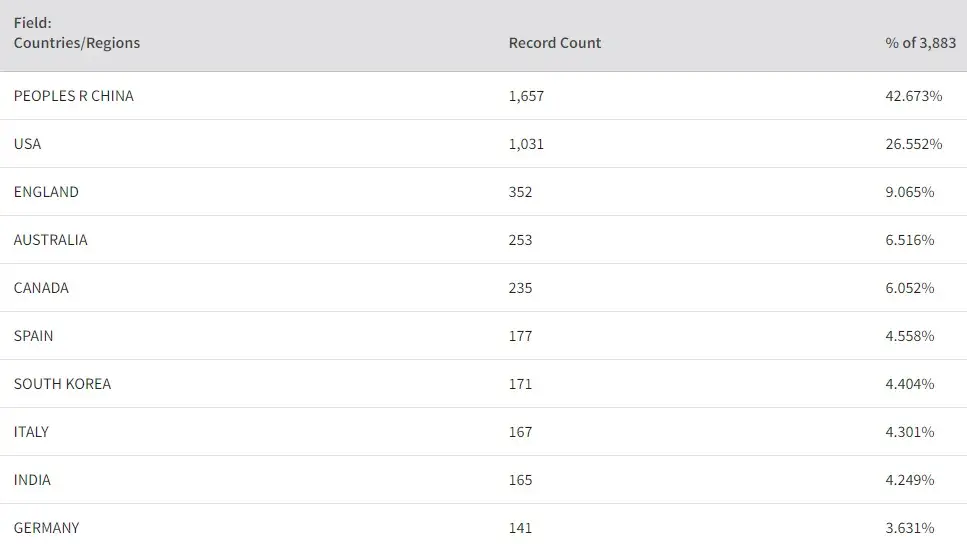The width and height of the screenshot is (967, 546).
Task: Select the 352 record count cell
Action: [x=521, y=192]
